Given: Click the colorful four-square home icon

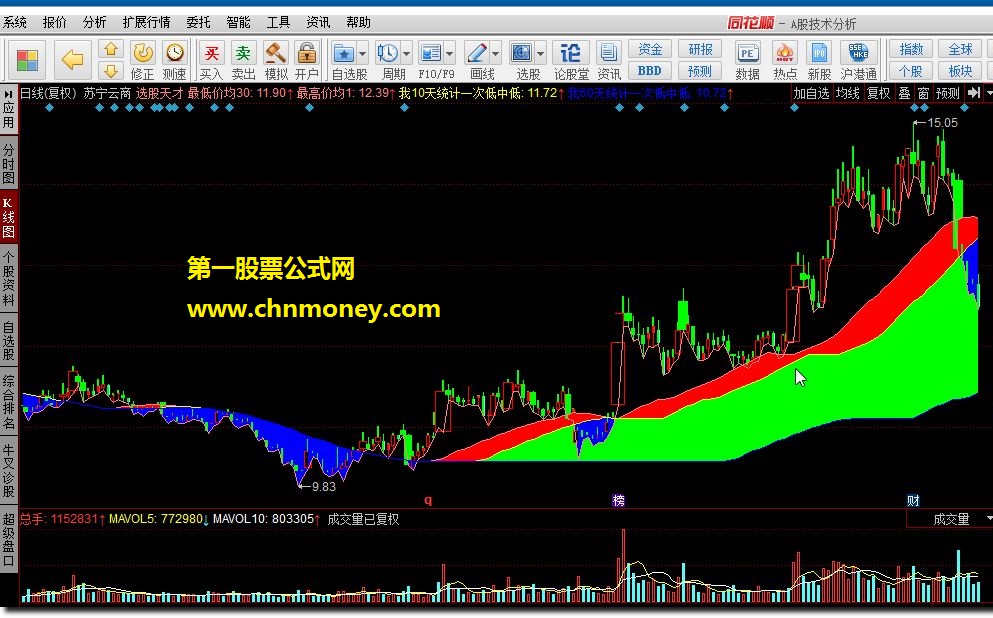Looking at the screenshot, I should tap(27, 60).
